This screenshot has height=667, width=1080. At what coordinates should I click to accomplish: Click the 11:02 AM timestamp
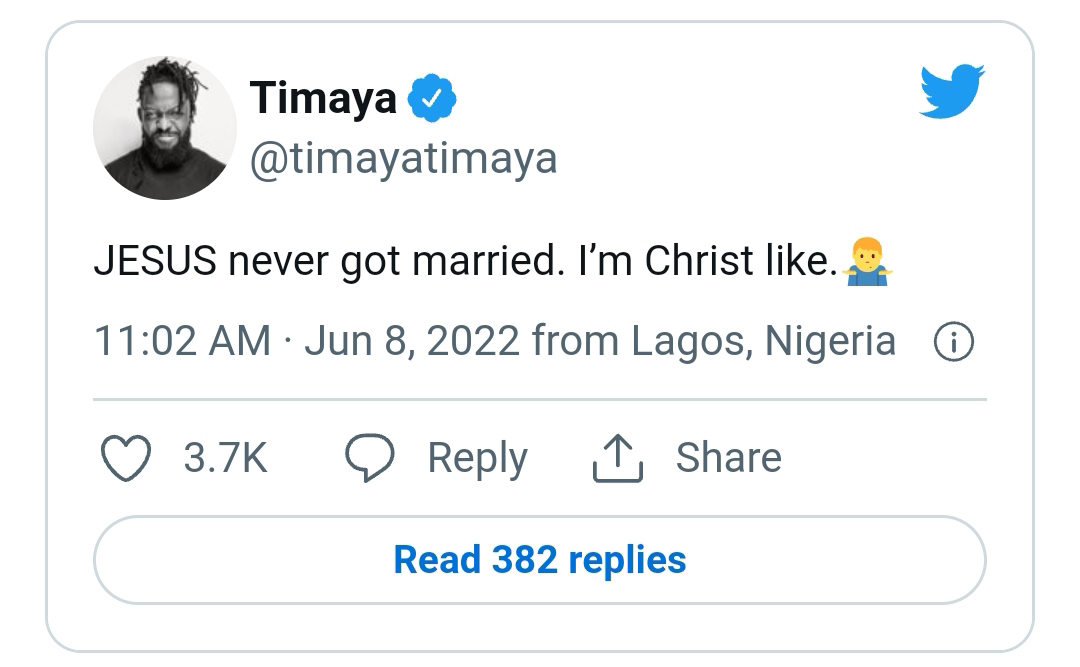click(x=182, y=342)
